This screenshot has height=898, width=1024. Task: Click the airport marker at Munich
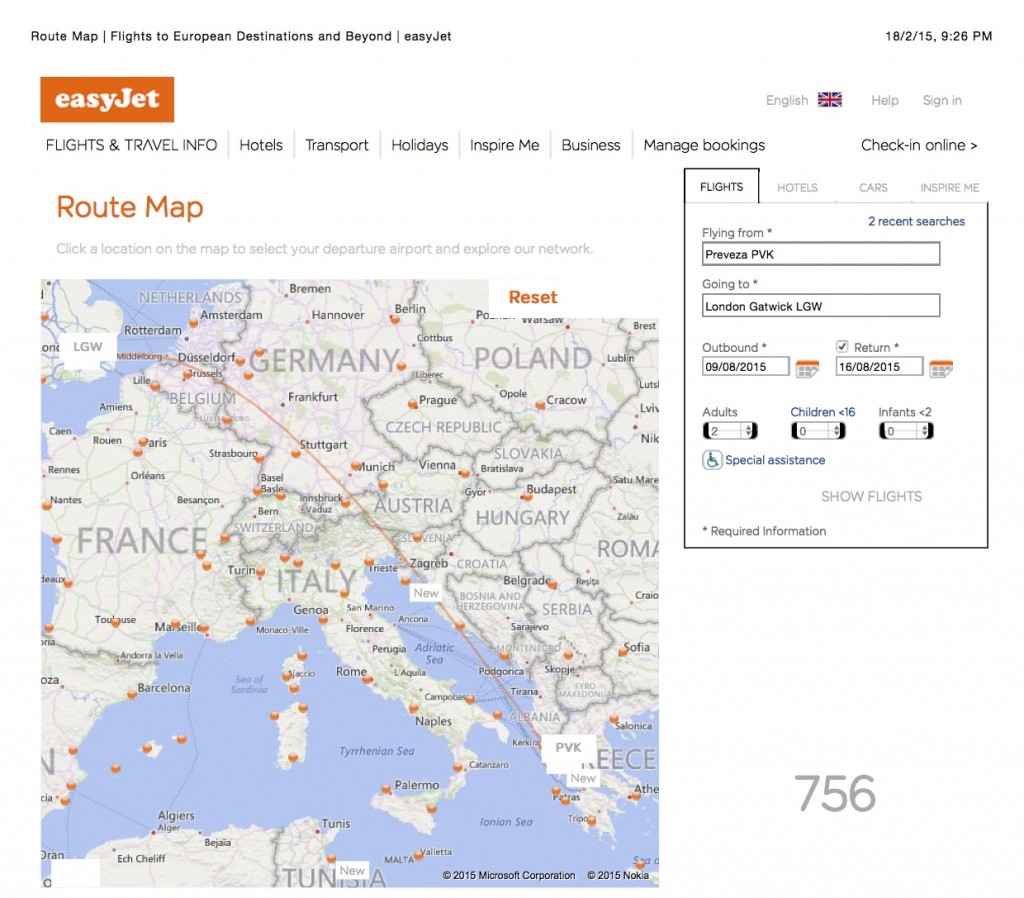357,466
